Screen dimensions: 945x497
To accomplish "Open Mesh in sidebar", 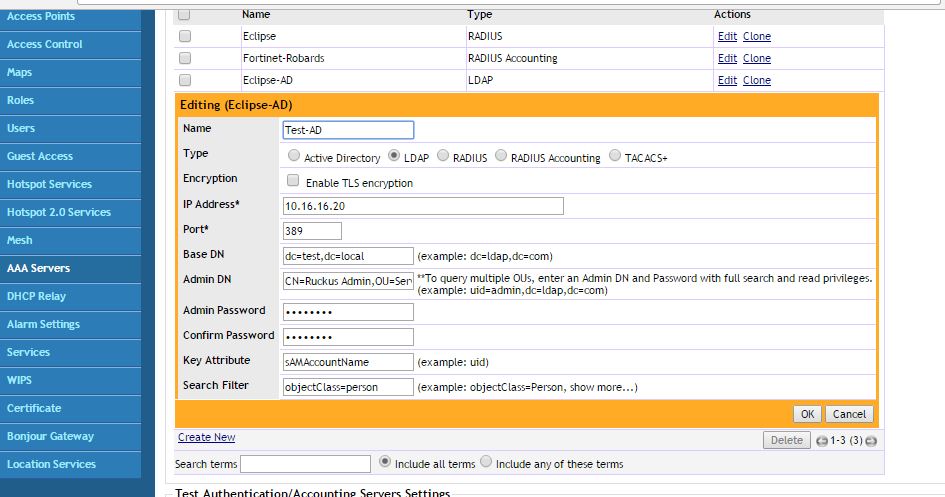I will [x=71, y=240].
